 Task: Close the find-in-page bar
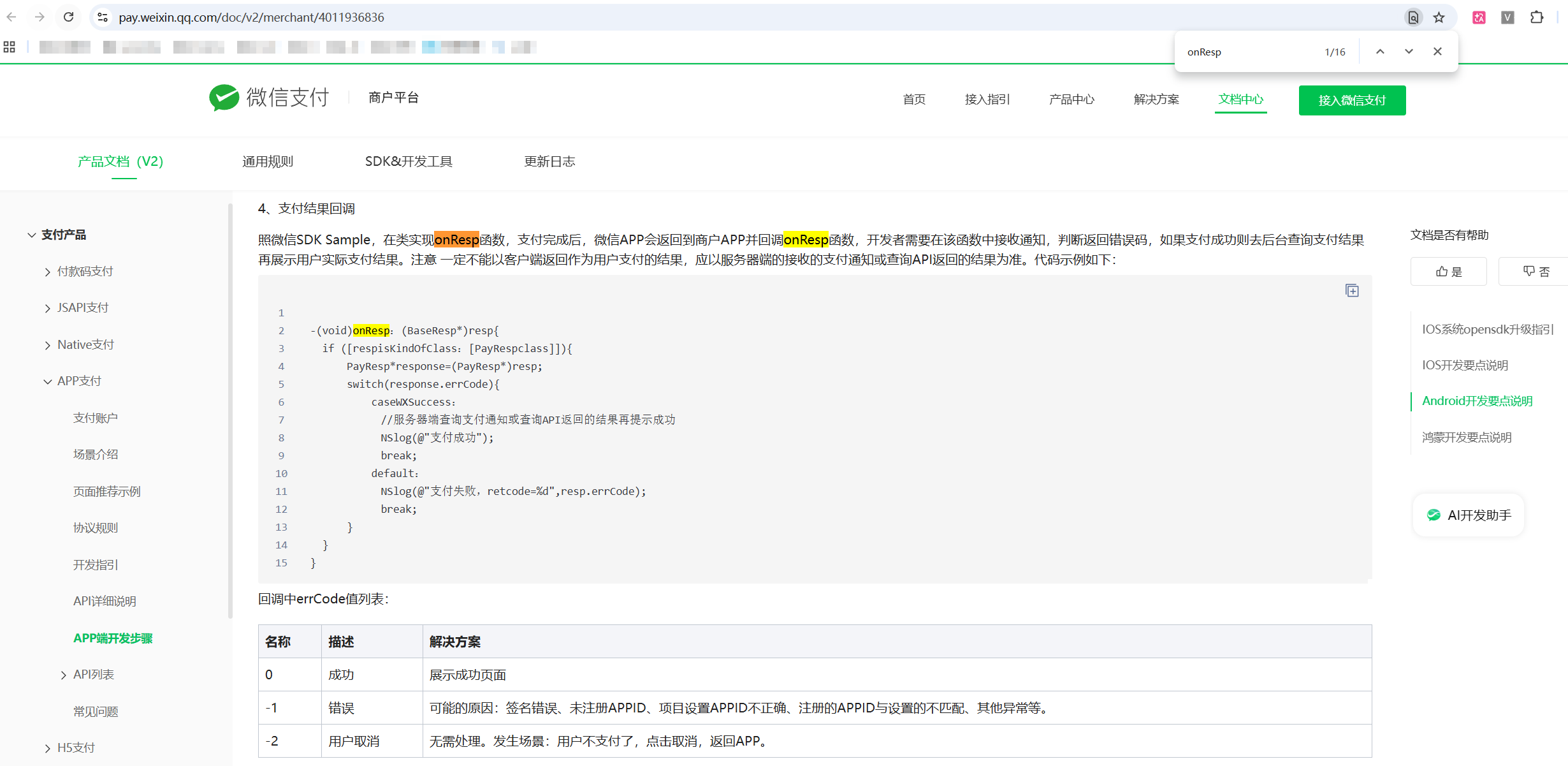pyautogui.click(x=1437, y=52)
